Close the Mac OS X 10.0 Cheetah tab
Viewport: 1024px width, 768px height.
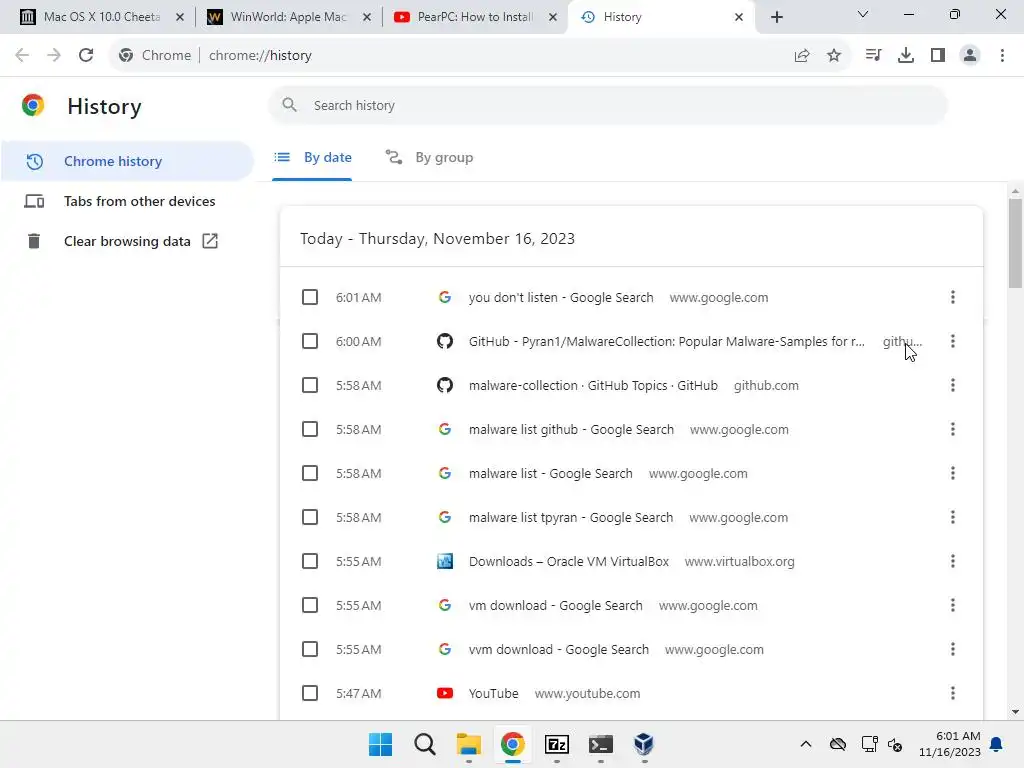(x=180, y=17)
